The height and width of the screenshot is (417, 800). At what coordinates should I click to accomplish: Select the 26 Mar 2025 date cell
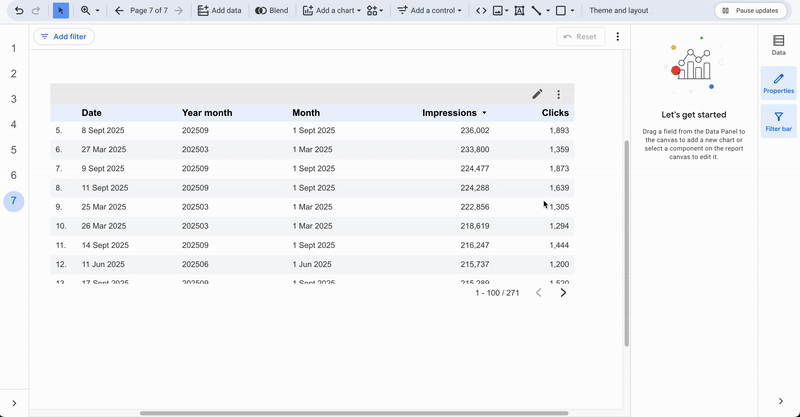point(104,226)
